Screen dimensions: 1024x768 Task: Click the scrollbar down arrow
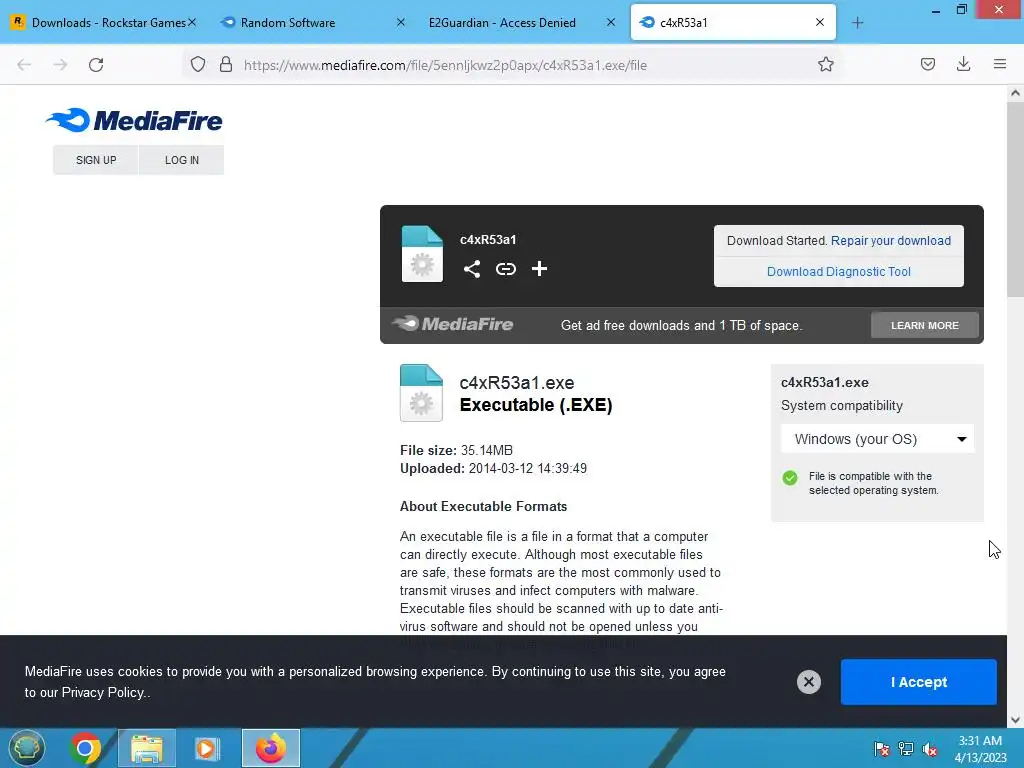1015,720
